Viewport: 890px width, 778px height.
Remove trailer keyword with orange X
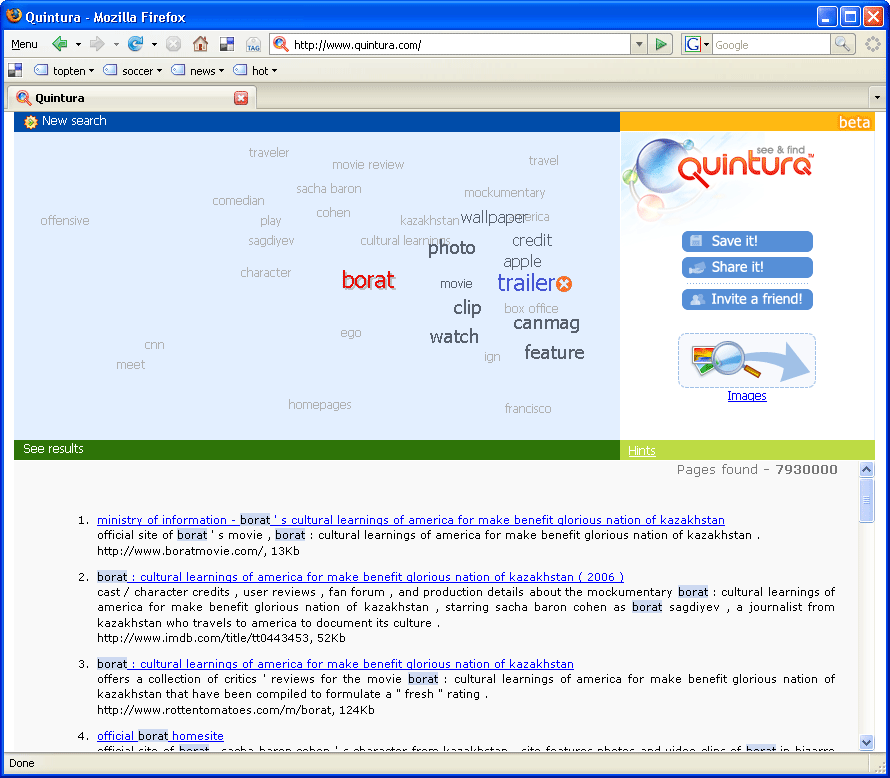point(564,284)
